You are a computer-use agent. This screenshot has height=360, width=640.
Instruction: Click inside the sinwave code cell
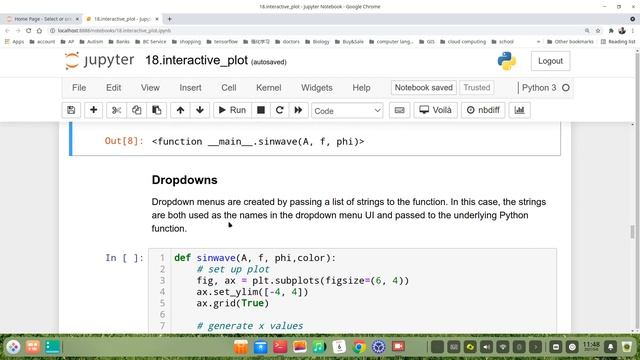(x=352, y=291)
